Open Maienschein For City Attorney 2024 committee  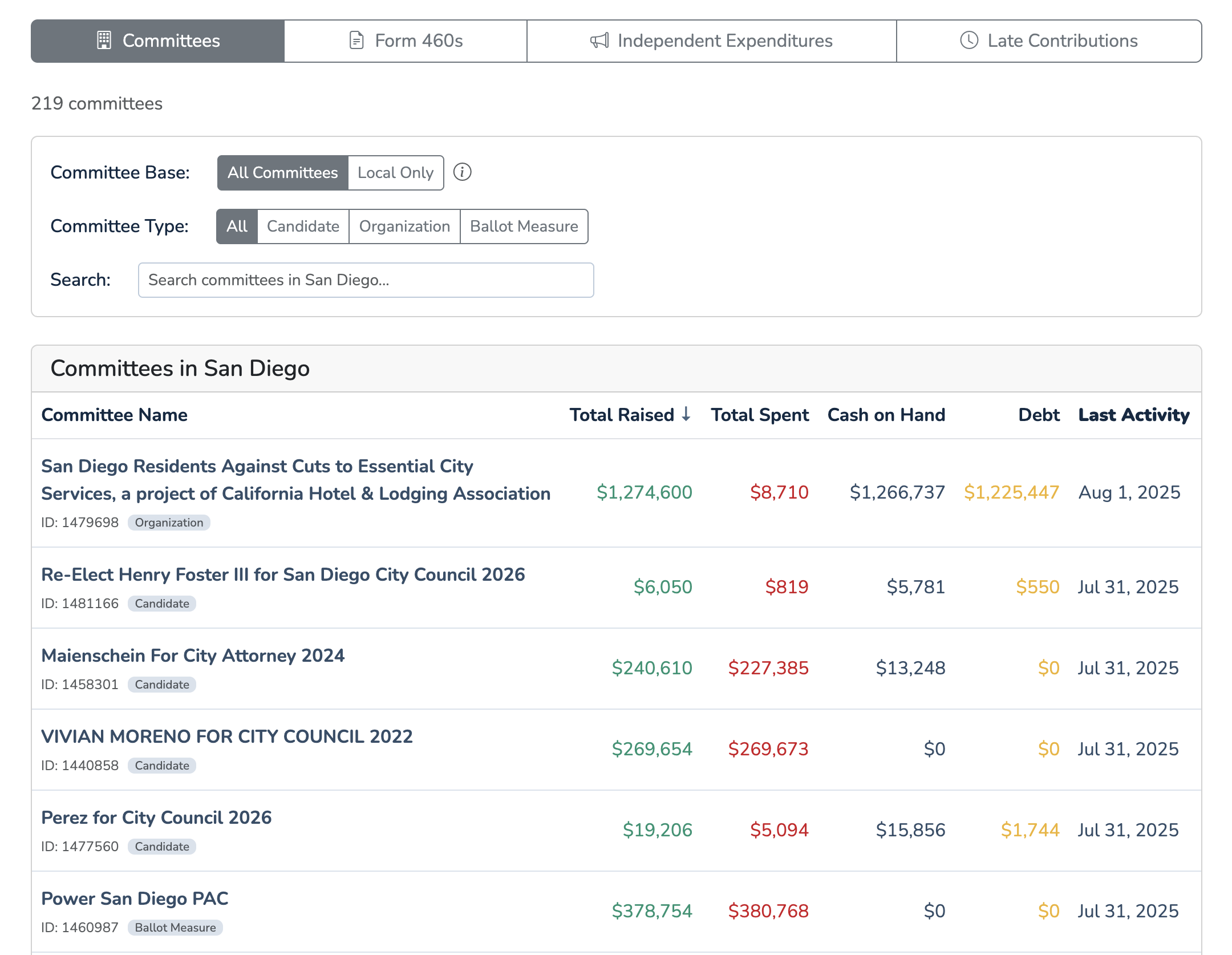(x=193, y=655)
